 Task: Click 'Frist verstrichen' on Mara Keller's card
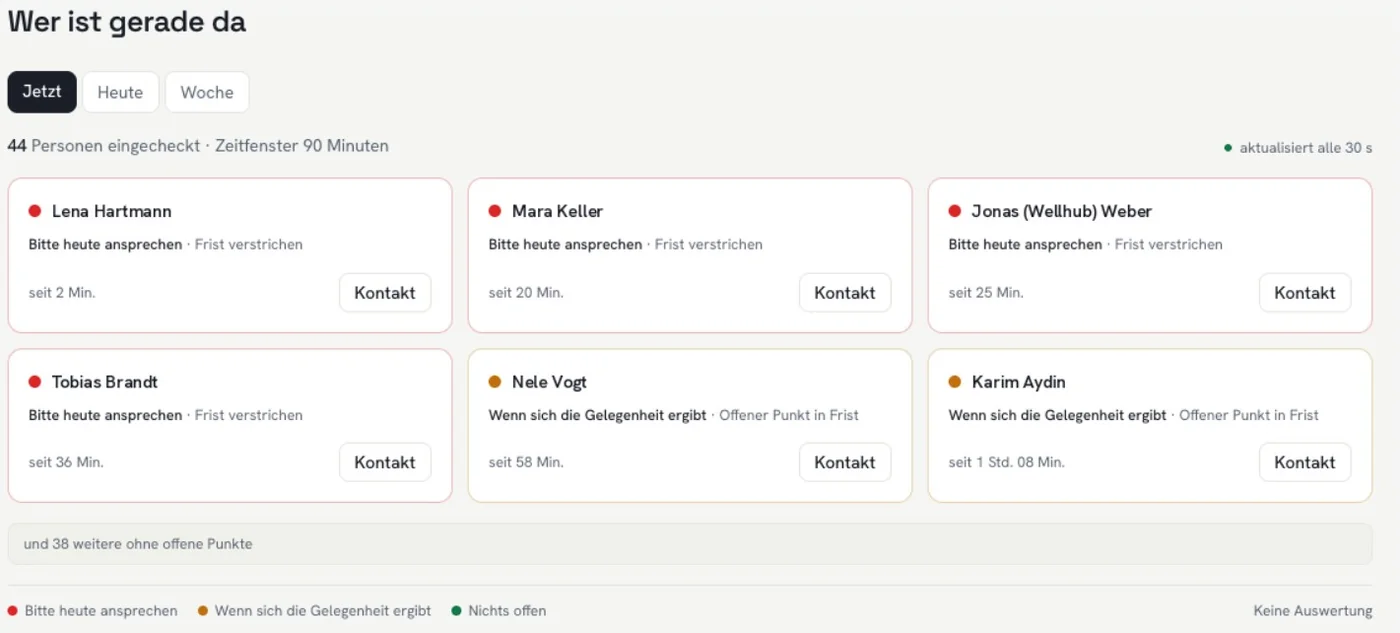coord(709,244)
